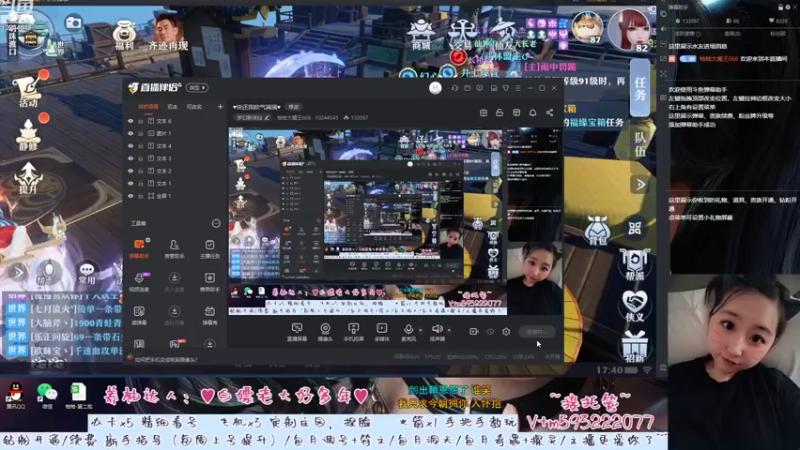Toggle visibility of layer 全屏 1
Viewport: 800px width, 450px height.
(x=131, y=196)
